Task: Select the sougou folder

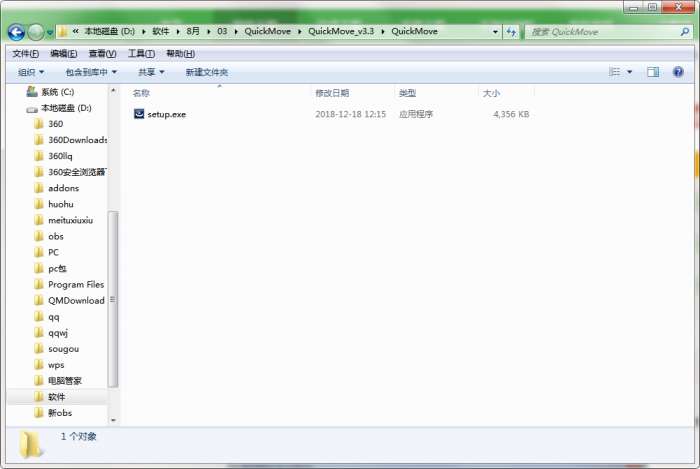Action: [57, 349]
